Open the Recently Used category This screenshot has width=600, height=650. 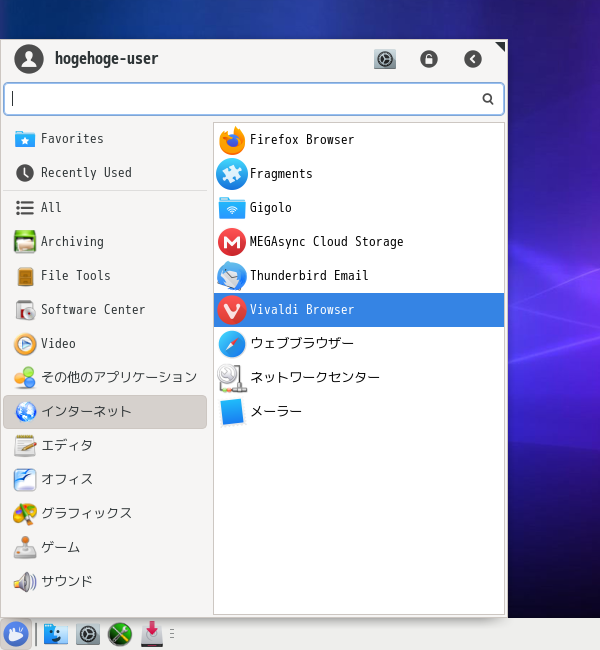tap(105, 172)
